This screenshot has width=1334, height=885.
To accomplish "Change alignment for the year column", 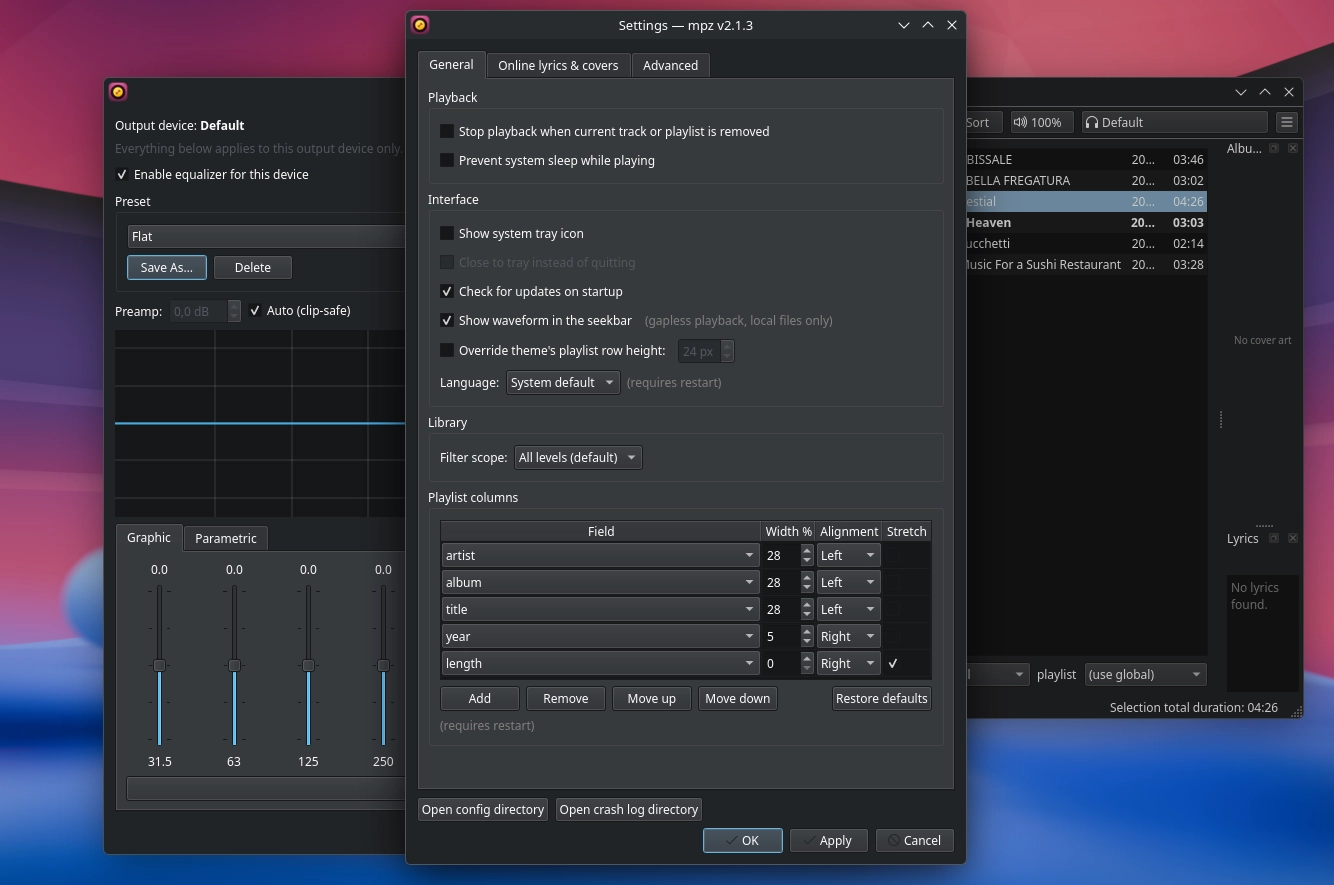I will pyautogui.click(x=848, y=636).
